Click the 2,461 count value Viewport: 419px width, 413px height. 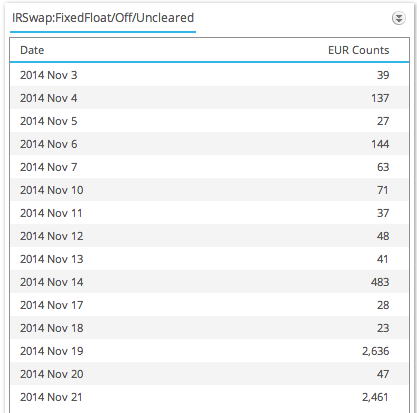pyautogui.click(x=376, y=397)
